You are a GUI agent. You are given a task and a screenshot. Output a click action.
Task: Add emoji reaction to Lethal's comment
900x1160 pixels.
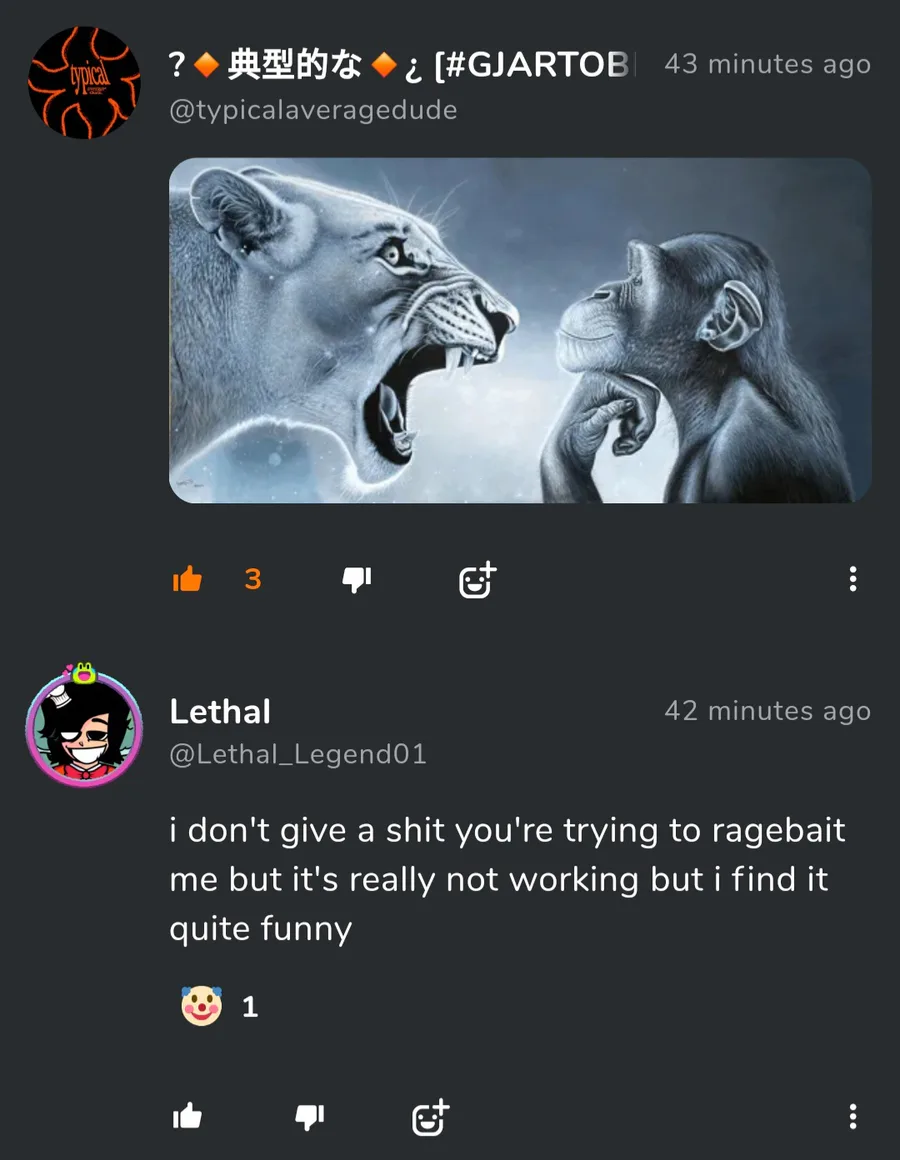point(430,1118)
